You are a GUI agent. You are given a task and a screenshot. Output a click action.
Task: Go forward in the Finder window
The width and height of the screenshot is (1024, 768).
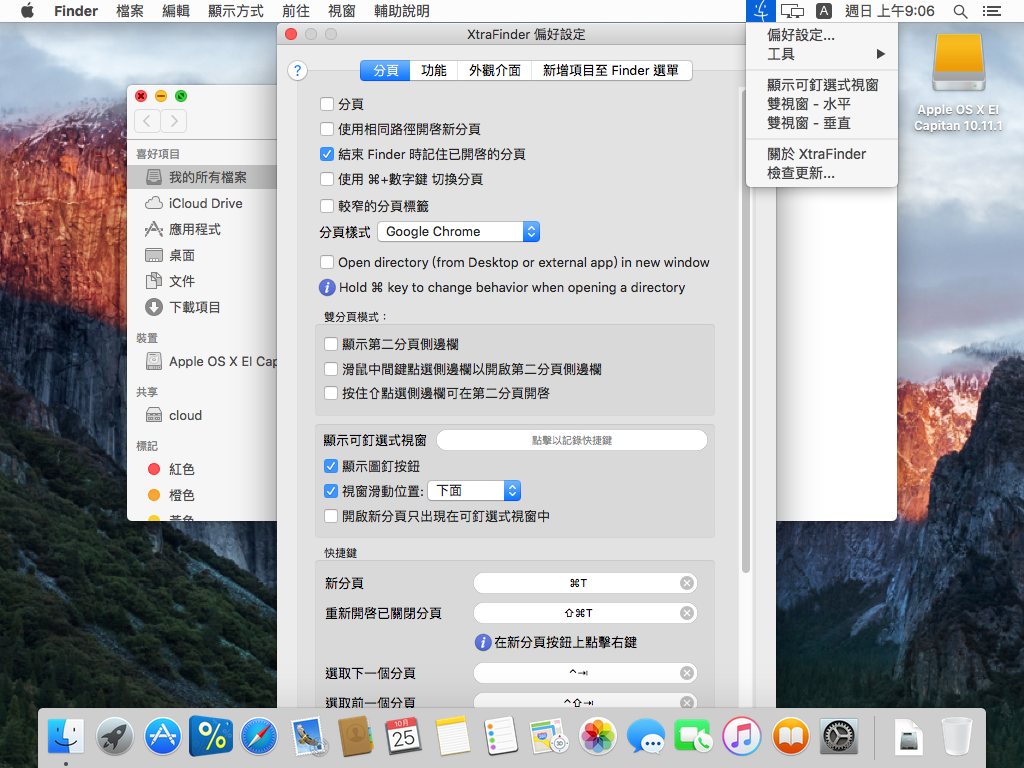[174, 121]
